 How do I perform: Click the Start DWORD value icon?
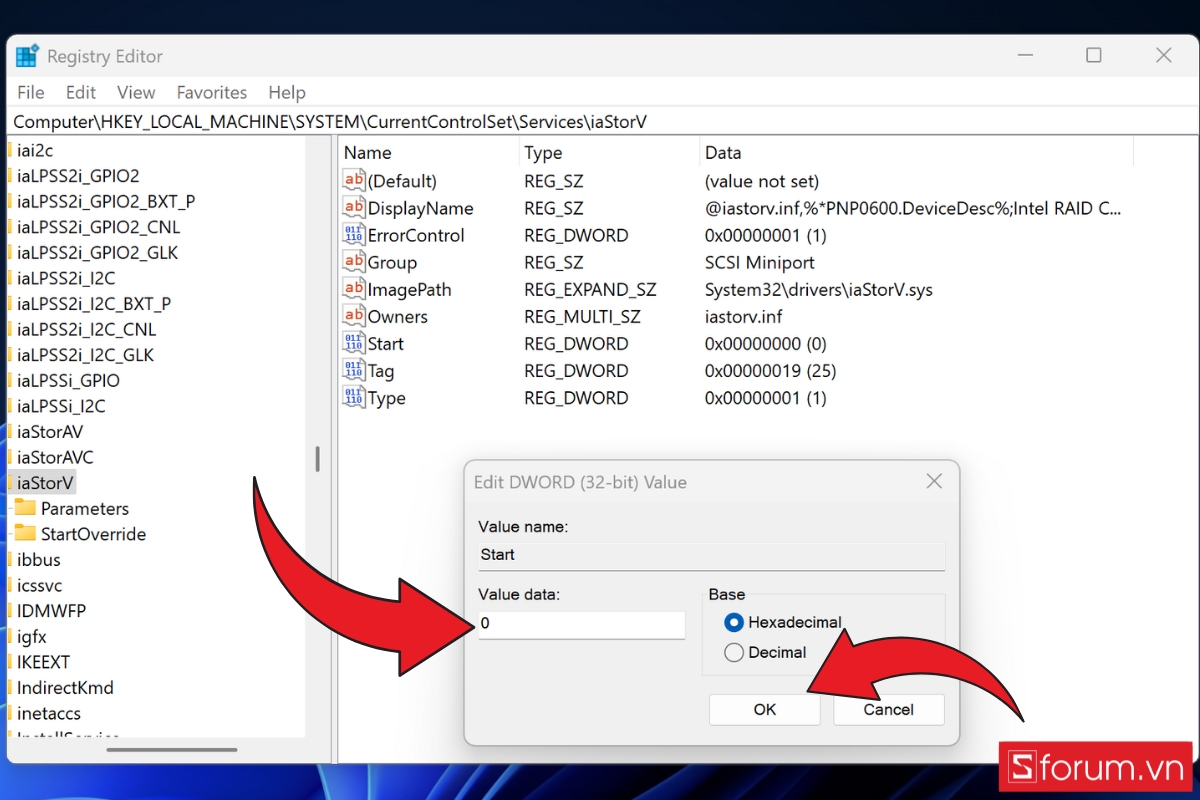[354, 343]
